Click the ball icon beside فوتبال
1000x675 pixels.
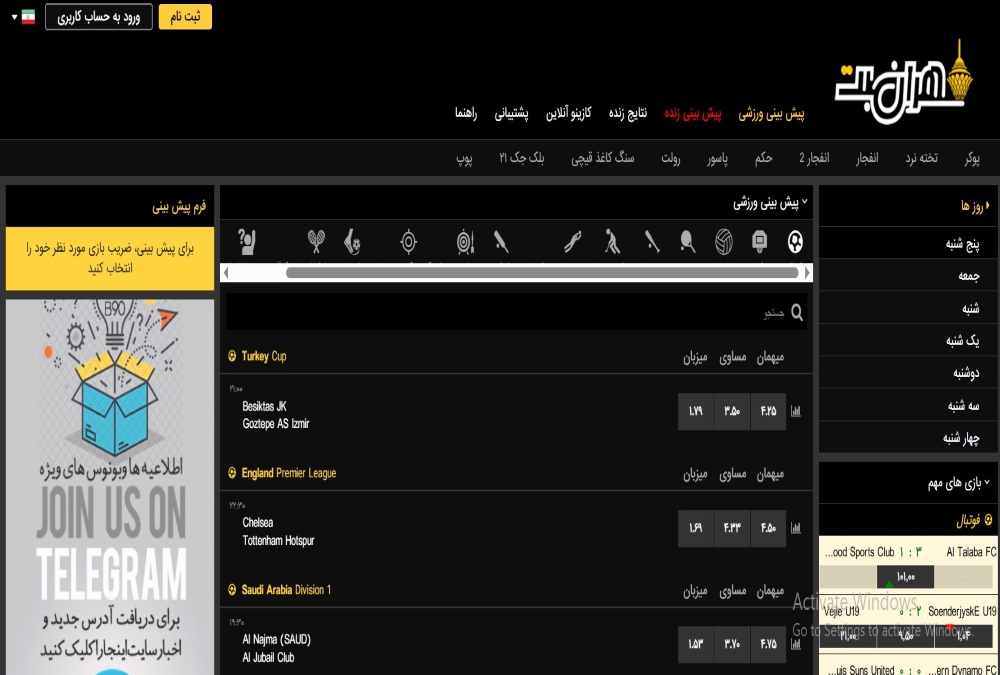click(989, 520)
